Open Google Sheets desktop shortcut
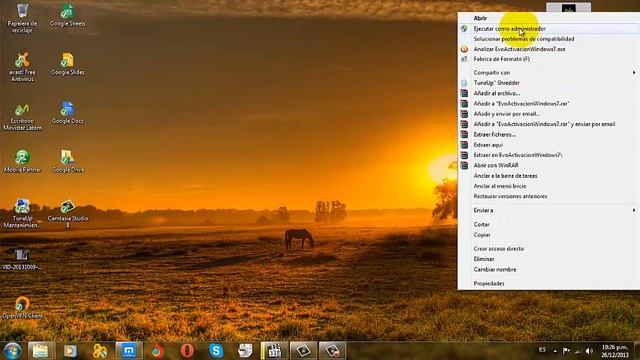 [67, 16]
